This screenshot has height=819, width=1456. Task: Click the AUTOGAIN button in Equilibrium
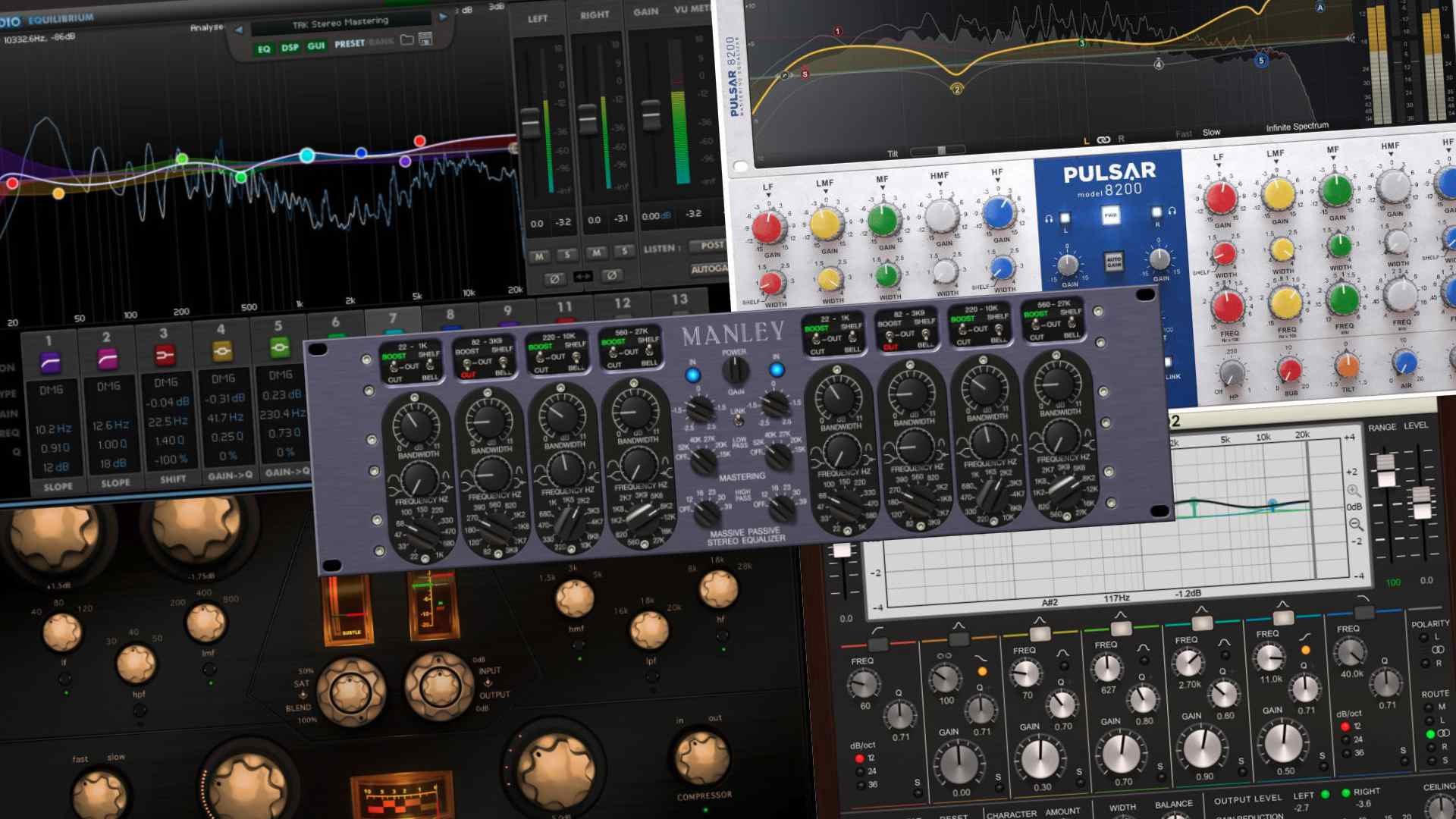[x=708, y=269]
